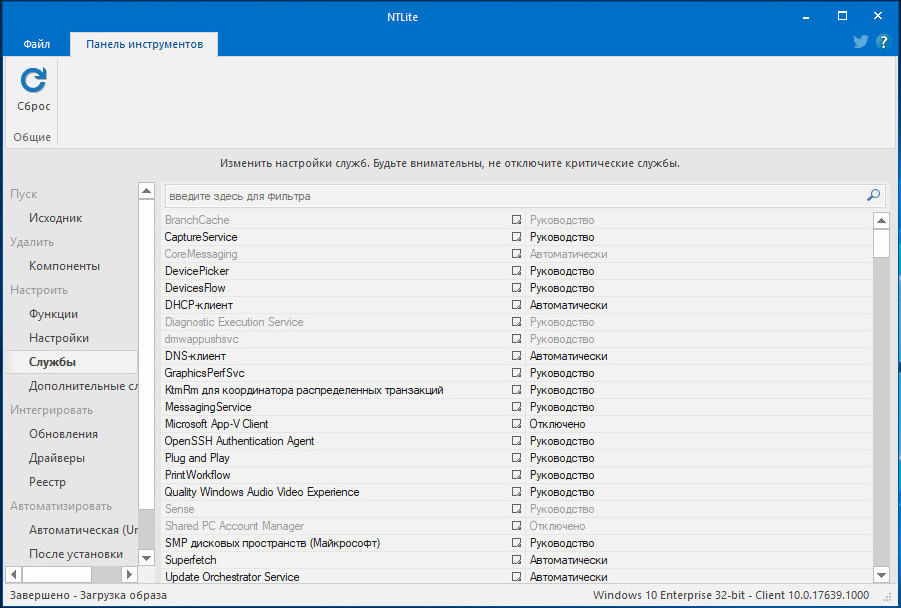Screen dimensions: 901x608
Task: Open Реестр page in sidebar
Action: click(x=47, y=482)
